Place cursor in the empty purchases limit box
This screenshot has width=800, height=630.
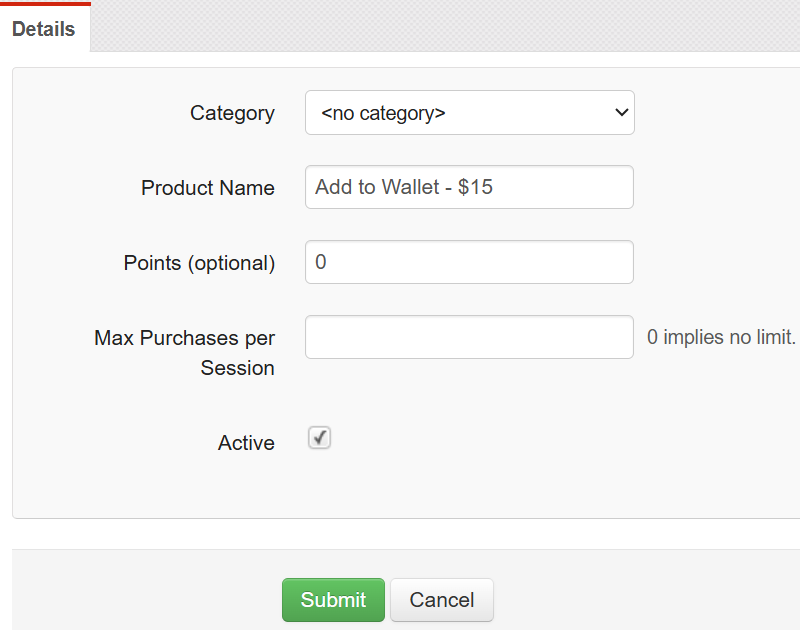point(469,337)
